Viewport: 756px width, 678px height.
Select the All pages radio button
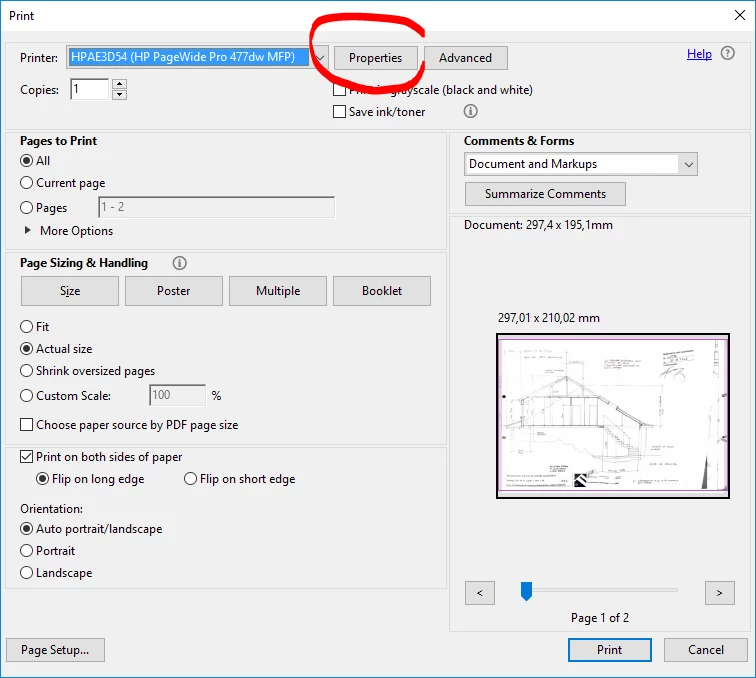click(x=27, y=160)
